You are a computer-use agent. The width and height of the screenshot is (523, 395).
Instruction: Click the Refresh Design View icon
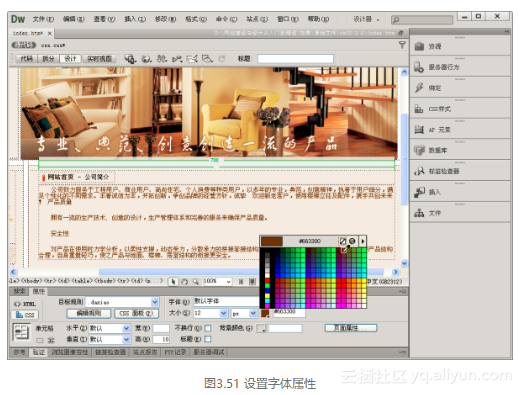coord(221,59)
